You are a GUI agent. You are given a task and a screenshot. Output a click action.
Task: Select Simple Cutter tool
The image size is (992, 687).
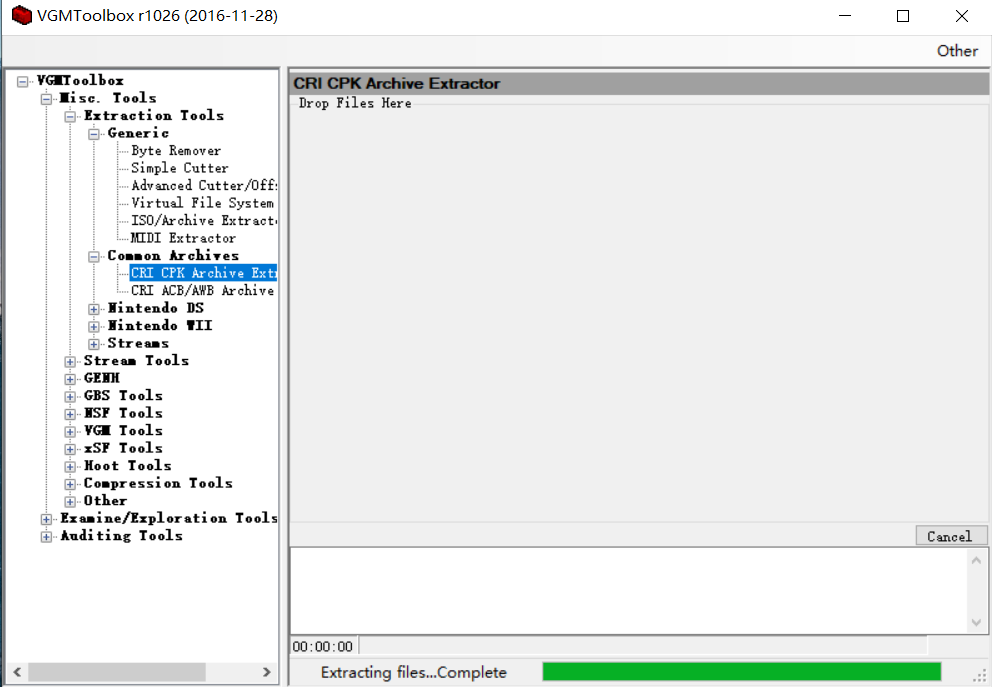180,168
